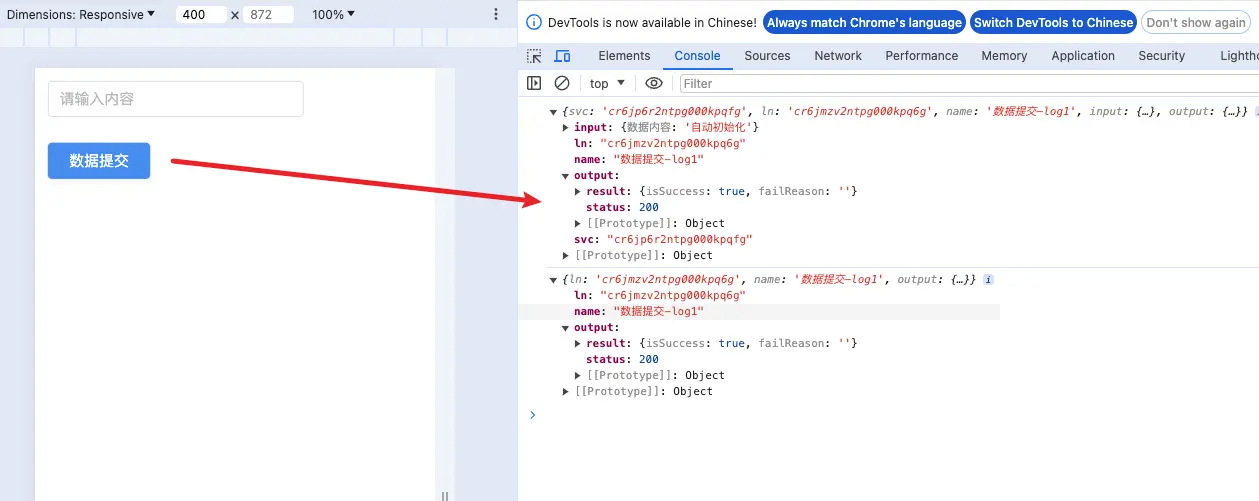Open the 100% zoom dropdown
1259x501 pixels.
pos(333,14)
